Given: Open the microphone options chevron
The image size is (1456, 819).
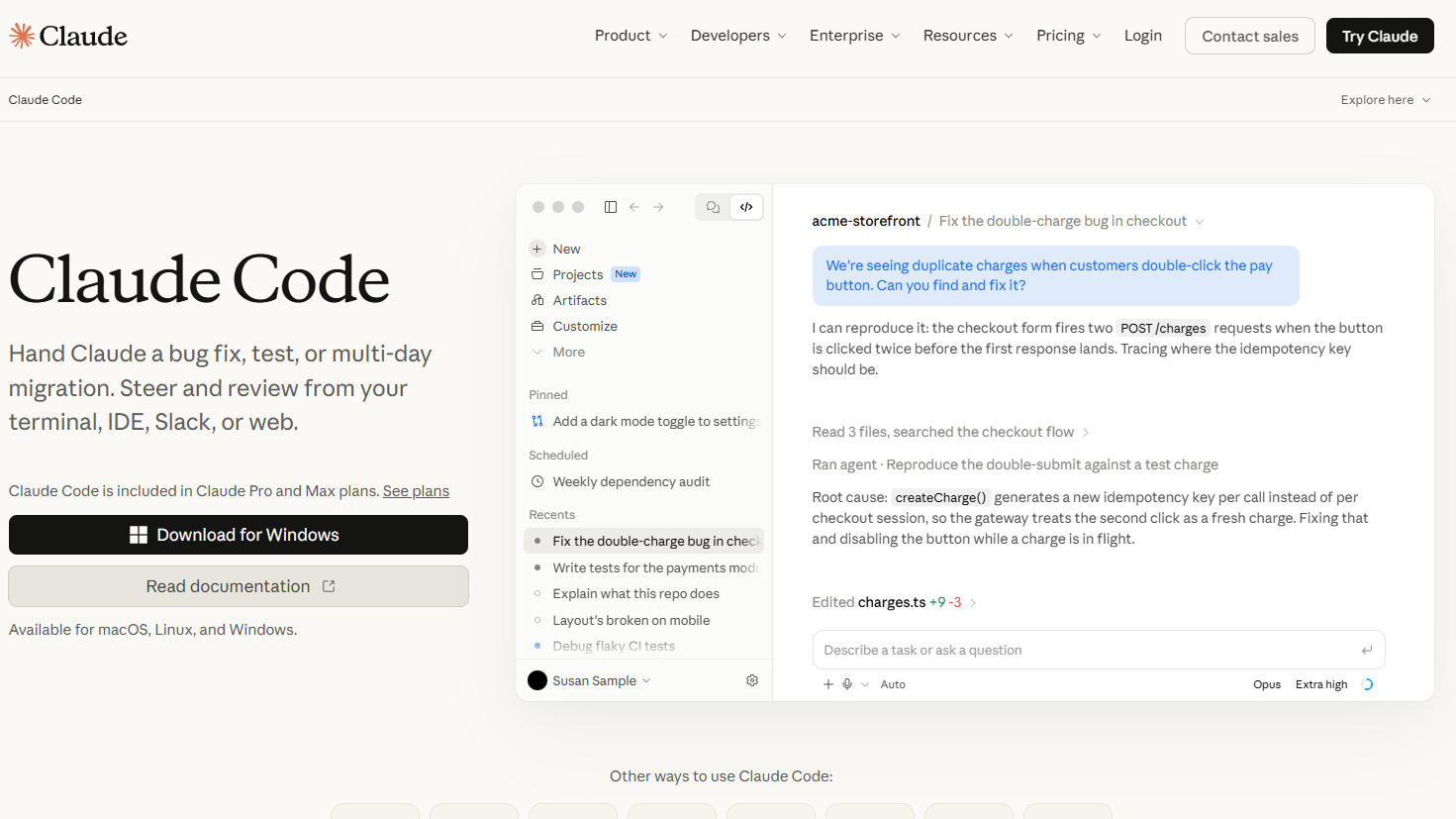Looking at the screenshot, I should [x=865, y=684].
